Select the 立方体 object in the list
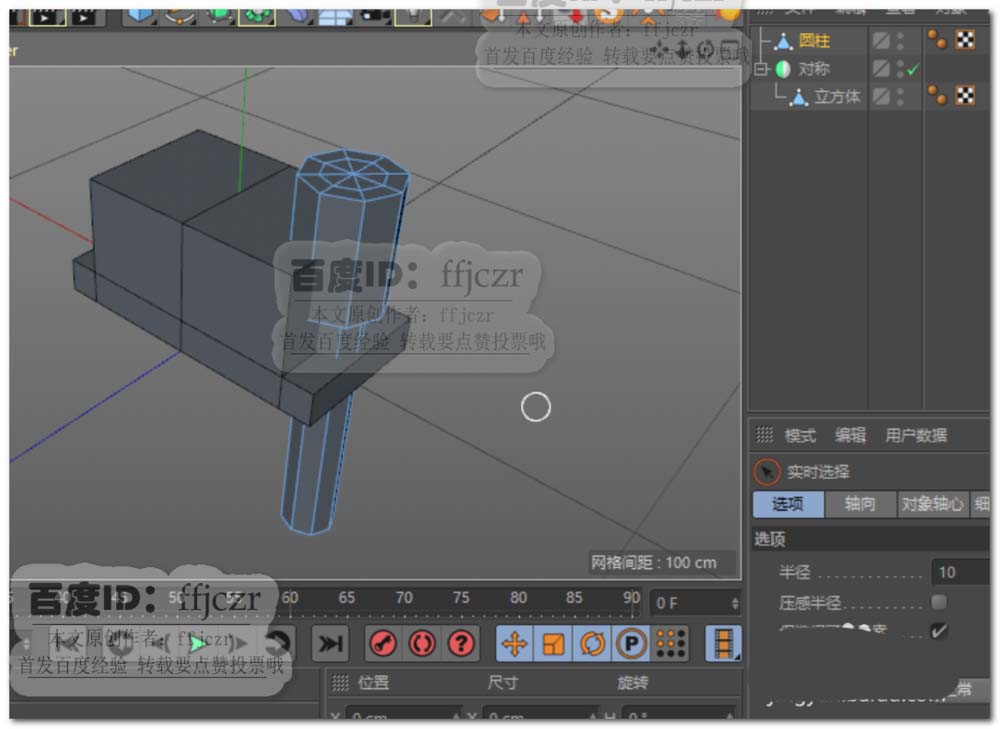Screen dimensions: 1000x729 837,97
